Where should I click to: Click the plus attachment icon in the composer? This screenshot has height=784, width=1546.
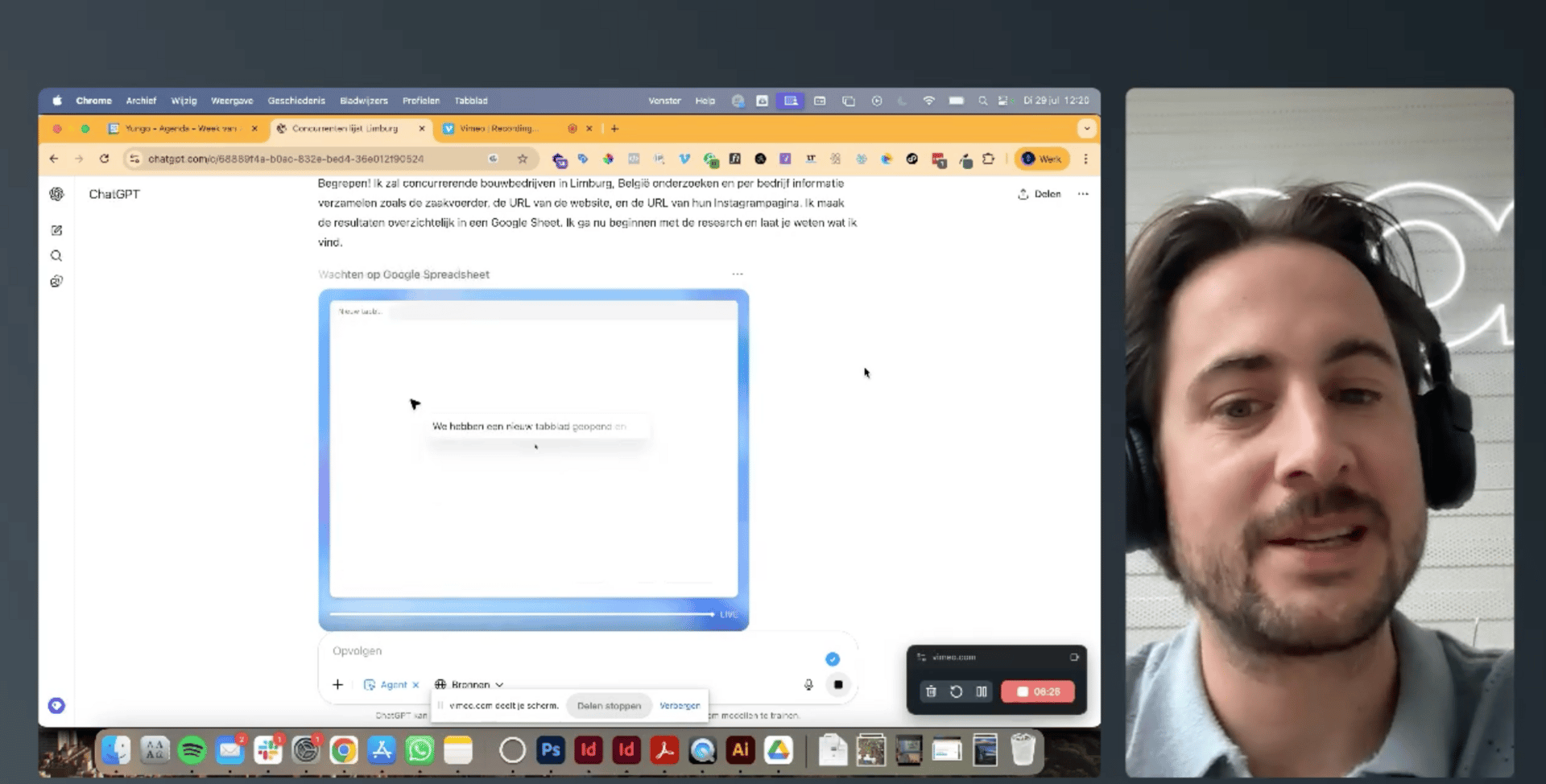[337, 684]
